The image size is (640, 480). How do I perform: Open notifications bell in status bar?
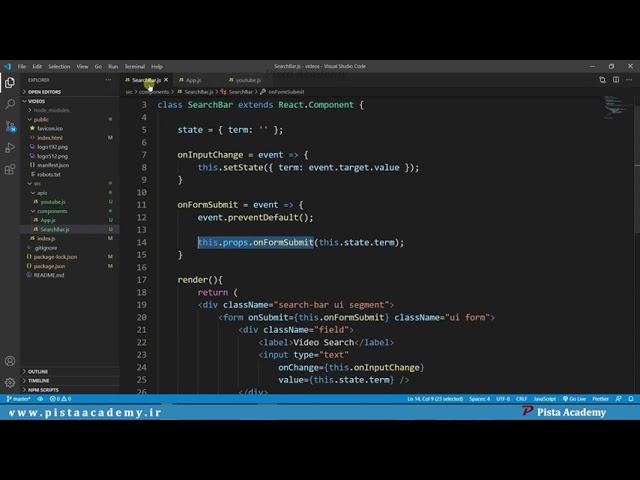[x=631, y=399]
